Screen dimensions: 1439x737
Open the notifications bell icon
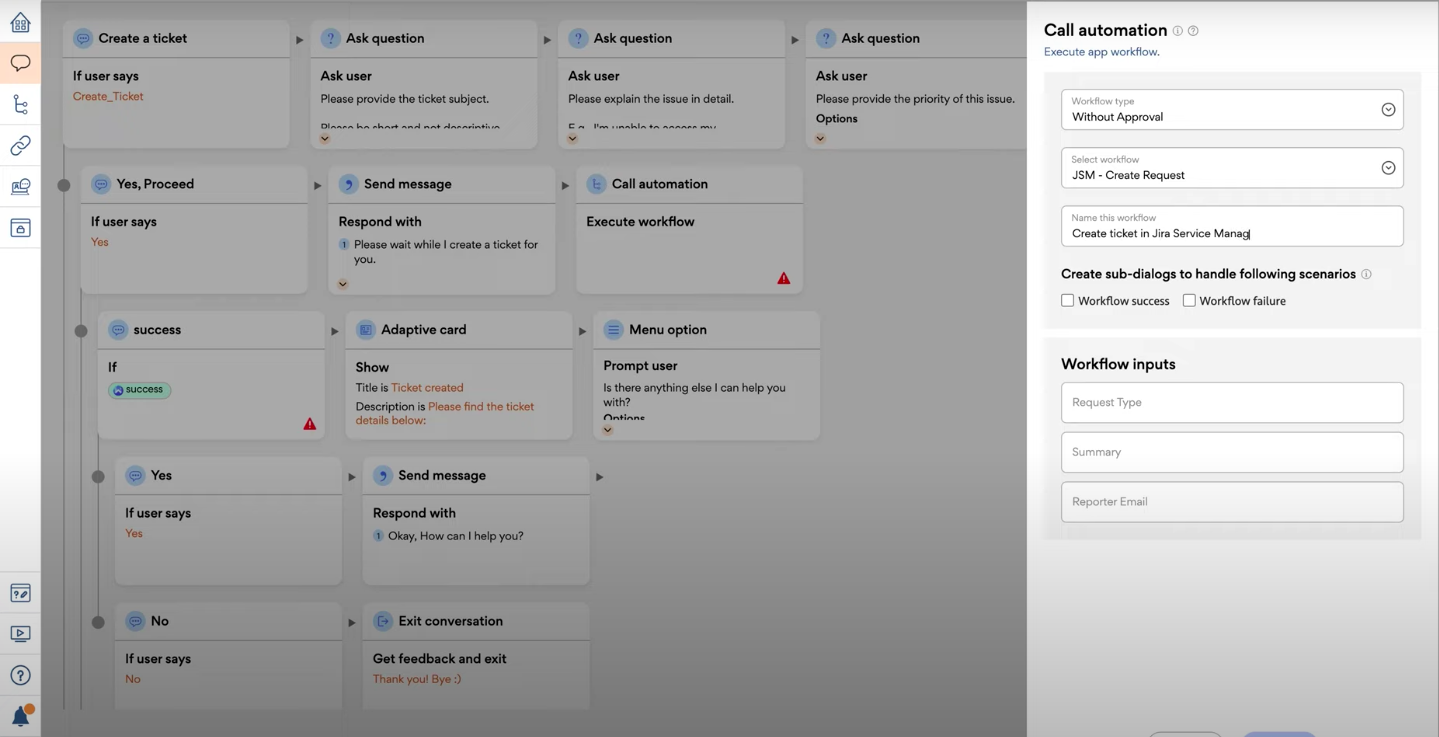coord(20,716)
